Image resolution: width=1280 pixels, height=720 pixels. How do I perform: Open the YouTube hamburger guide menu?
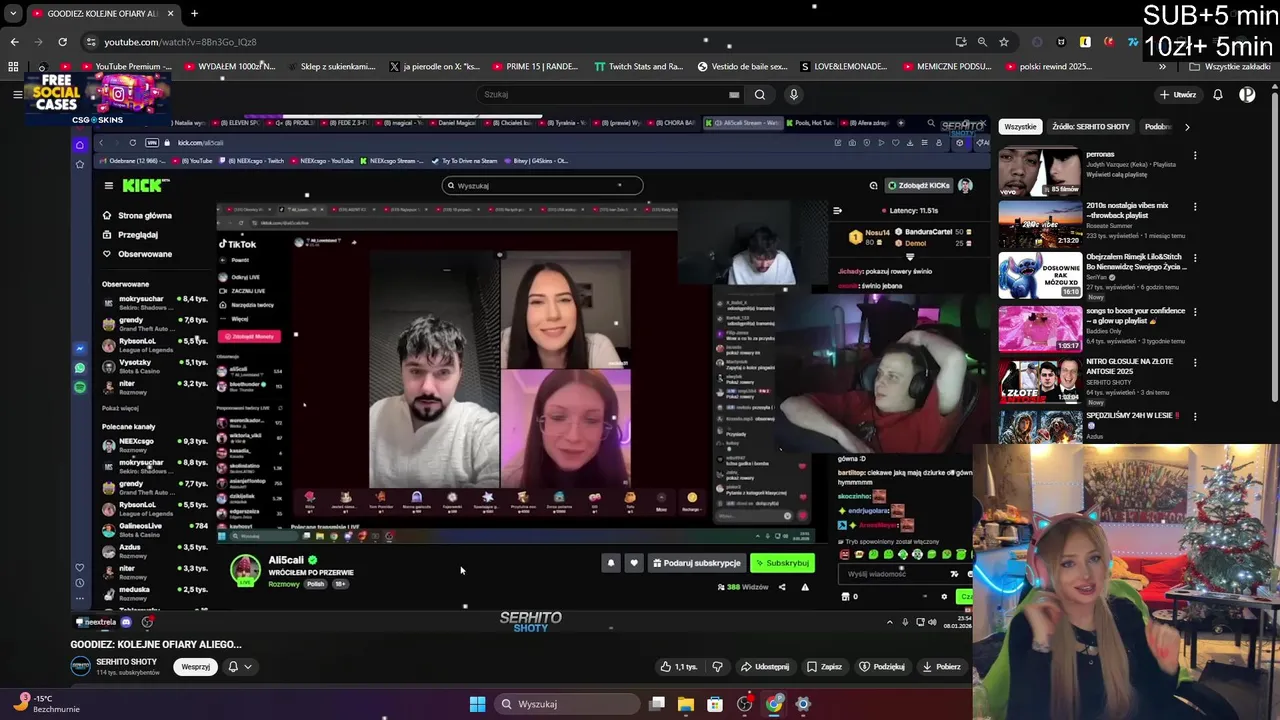17,95
